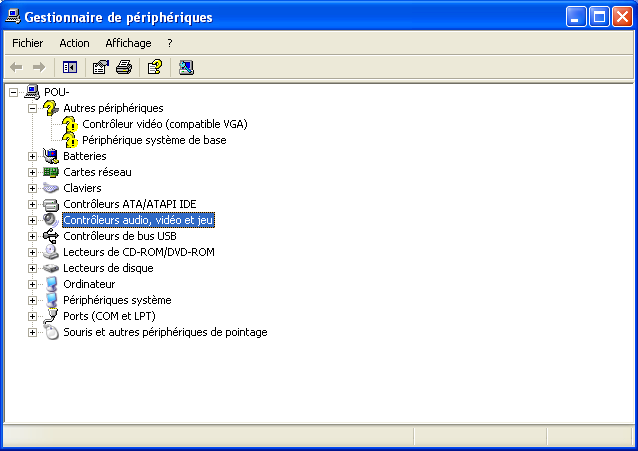This screenshot has width=638, height=451.
Task: Minimize the Gestionnaire de périphériques window
Action: 576,17
